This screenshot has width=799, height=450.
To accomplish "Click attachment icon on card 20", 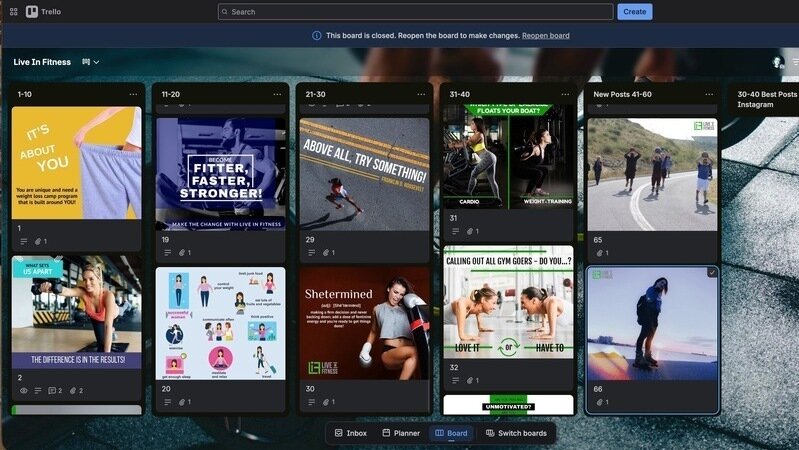I will tap(184, 402).
